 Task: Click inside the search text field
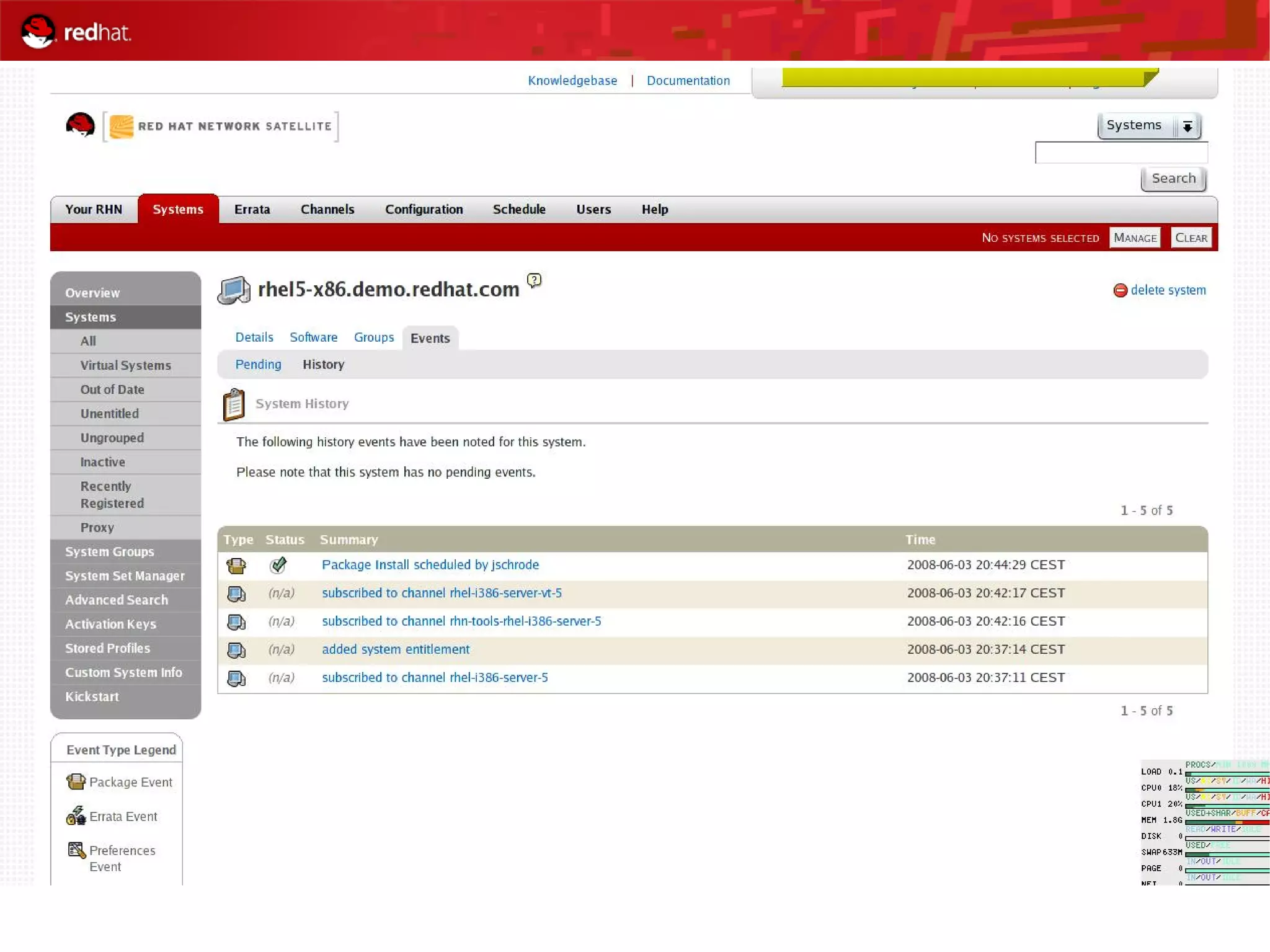pyautogui.click(x=1121, y=153)
